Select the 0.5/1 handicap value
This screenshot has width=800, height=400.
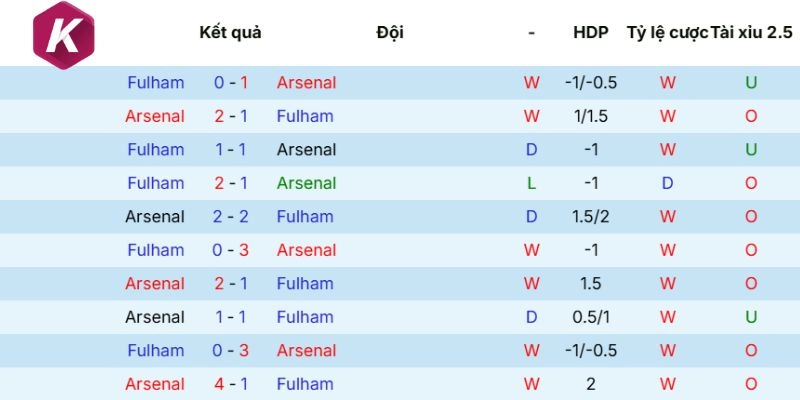[x=590, y=317]
